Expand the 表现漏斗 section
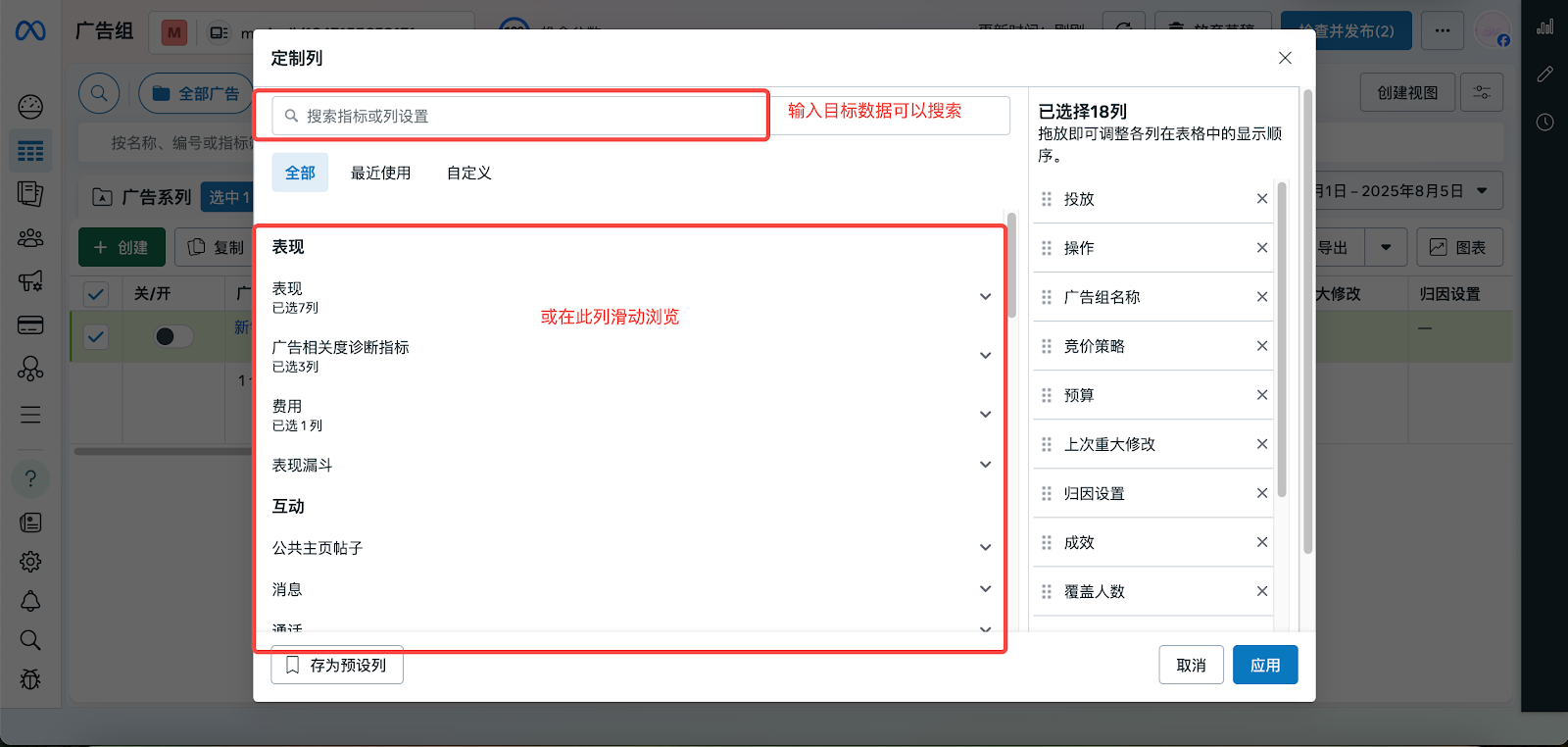The width and height of the screenshot is (1568, 747). [x=985, y=465]
